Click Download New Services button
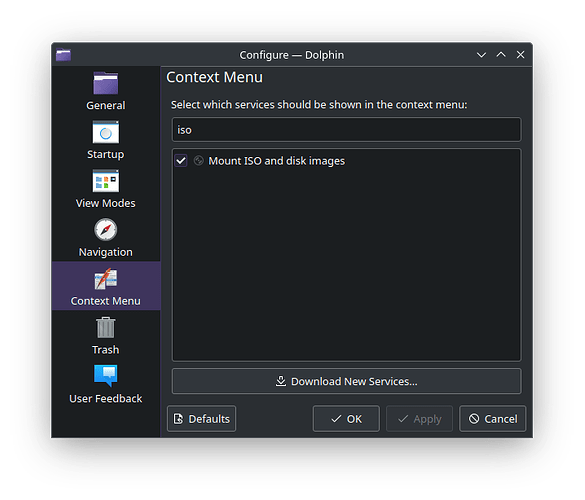The height and width of the screenshot is (500, 585). pos(346,381)
